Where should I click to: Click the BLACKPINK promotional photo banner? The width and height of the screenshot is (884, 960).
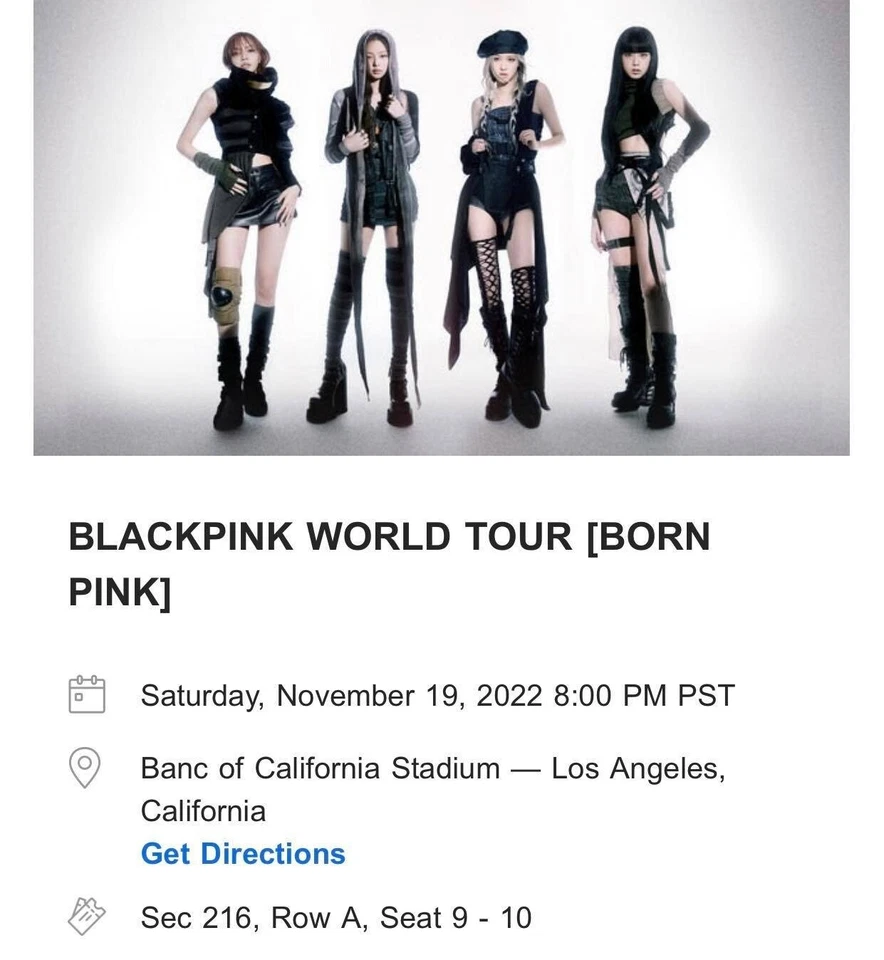pyautogui.click(x=442, y=230)
